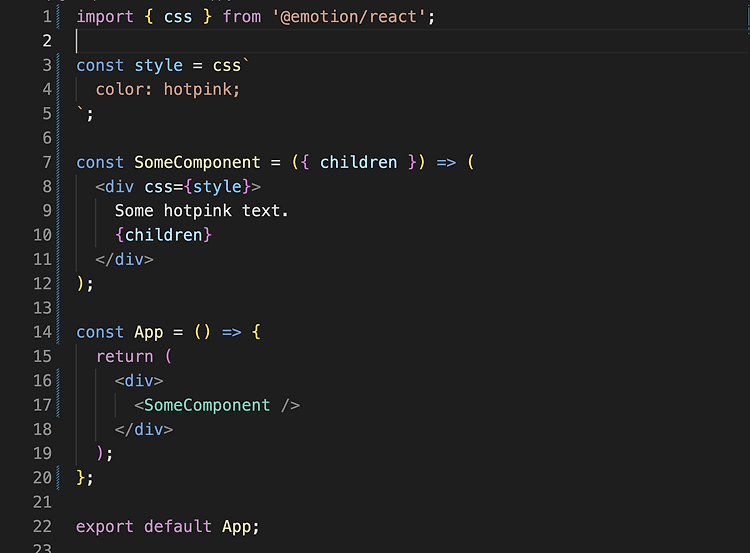The width and height of the screenshot is (750, 553).
Task: Click 'App' identifier on line 14
Action: click(148, 333)
